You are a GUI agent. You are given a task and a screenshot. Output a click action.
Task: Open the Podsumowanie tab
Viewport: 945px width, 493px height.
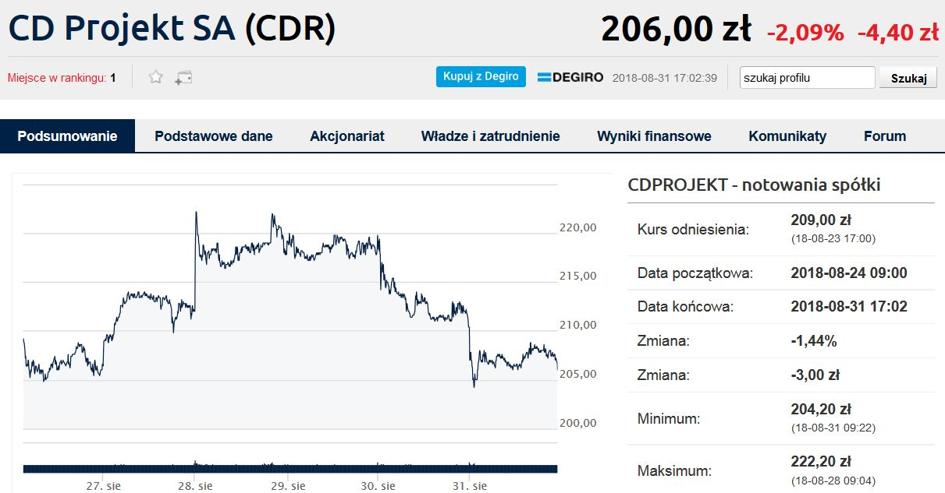click(68, 136)
